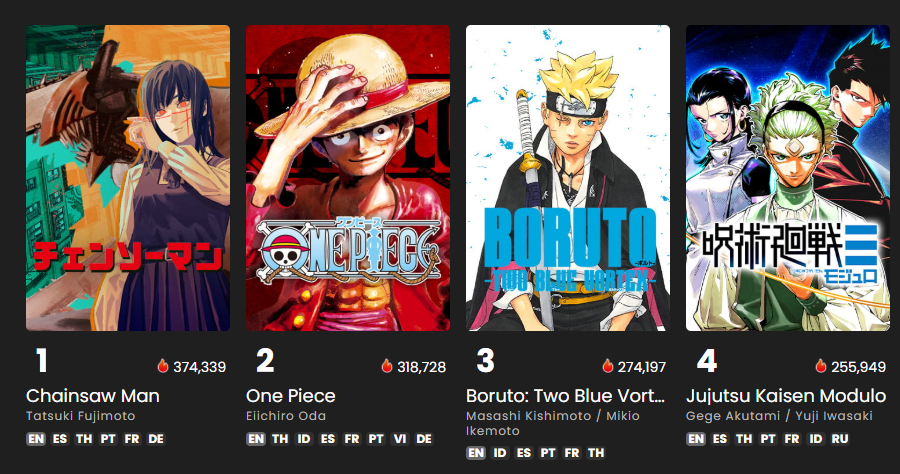Click the flame icon beside 255,949
The width and height of the screenshot is (900, 474).
click(x=821, y=366)
